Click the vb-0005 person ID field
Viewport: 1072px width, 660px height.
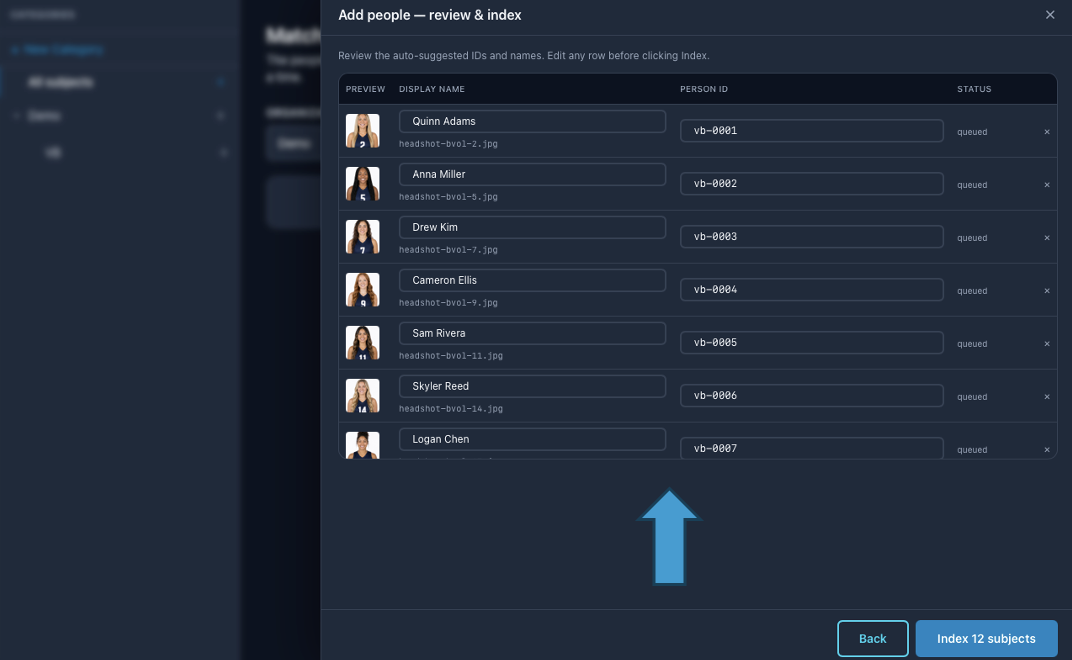(812, 343)
